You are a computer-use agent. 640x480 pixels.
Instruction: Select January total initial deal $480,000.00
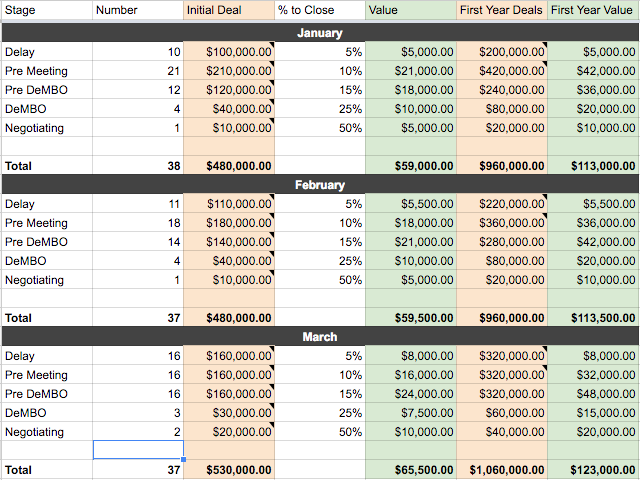pyautogui.click(x=229, y=166)
